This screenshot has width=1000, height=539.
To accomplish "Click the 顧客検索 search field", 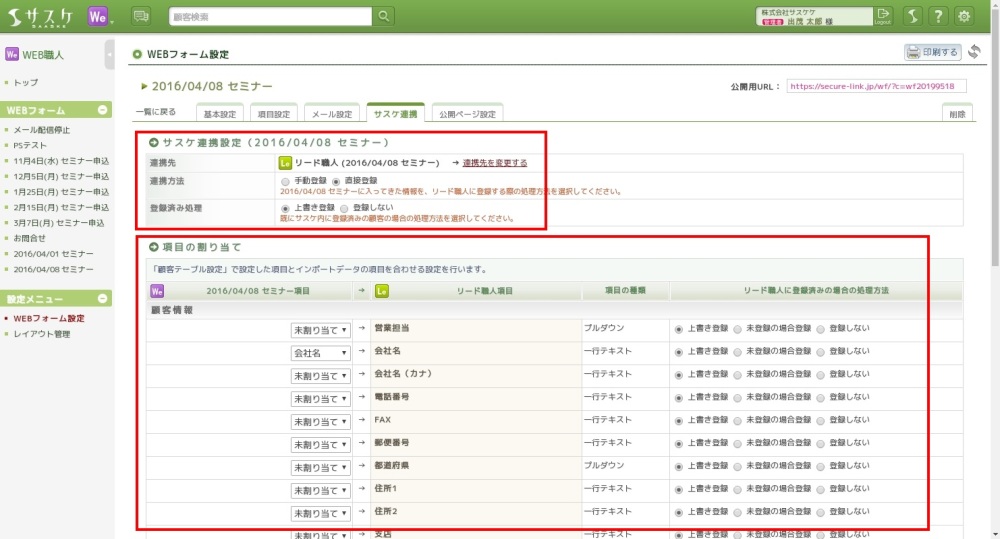I will coord(268,16).
